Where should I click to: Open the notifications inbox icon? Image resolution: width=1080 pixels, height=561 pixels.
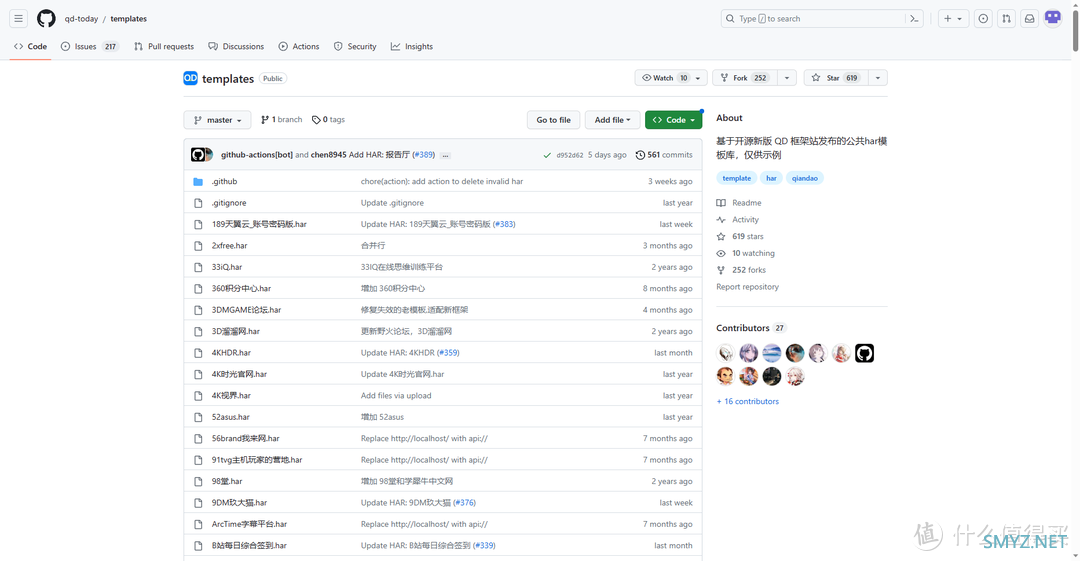(1030, 19)
